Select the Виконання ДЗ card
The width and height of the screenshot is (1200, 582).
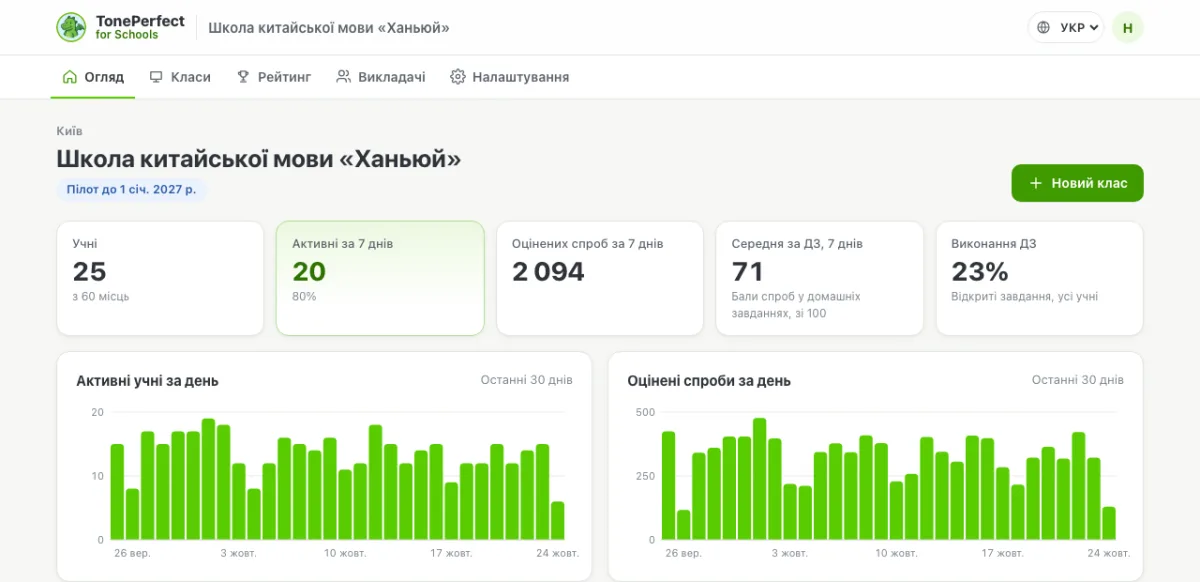pos(1039,278)
